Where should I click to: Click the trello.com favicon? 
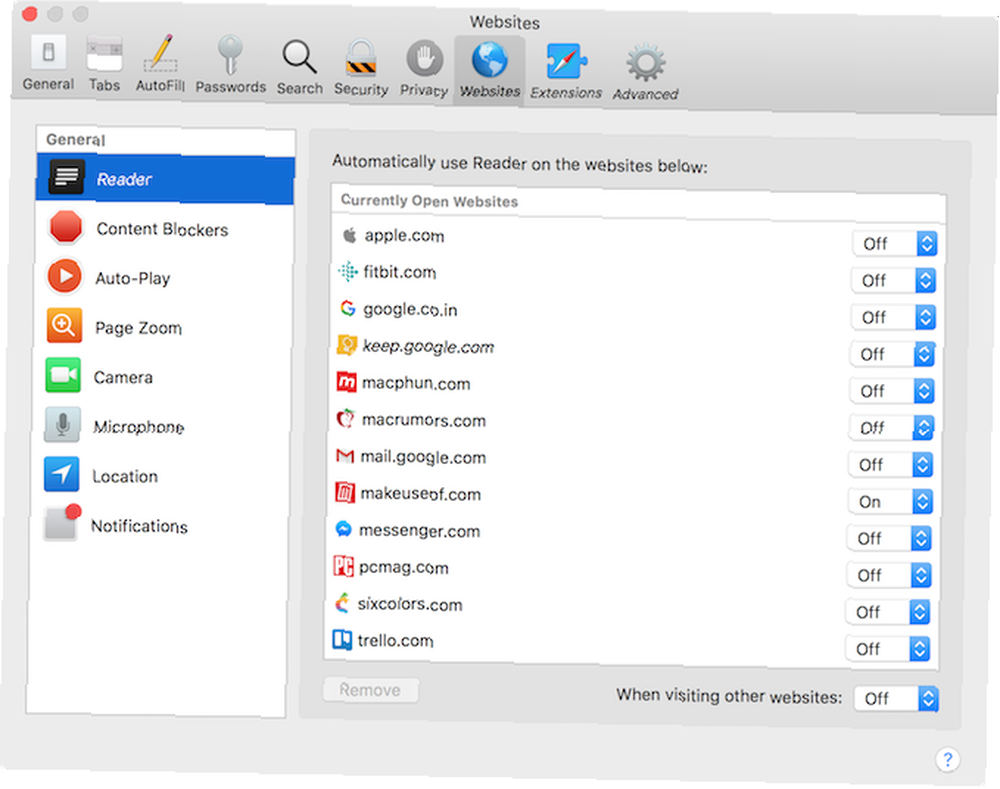[x=342, y=639]
